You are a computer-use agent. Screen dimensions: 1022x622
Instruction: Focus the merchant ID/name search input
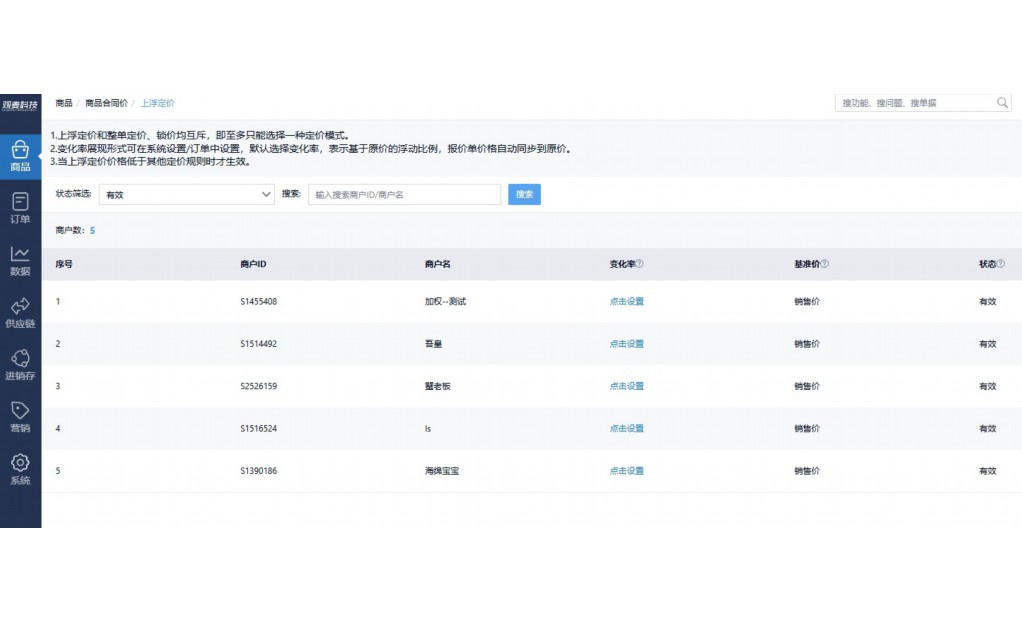[404, 194]
